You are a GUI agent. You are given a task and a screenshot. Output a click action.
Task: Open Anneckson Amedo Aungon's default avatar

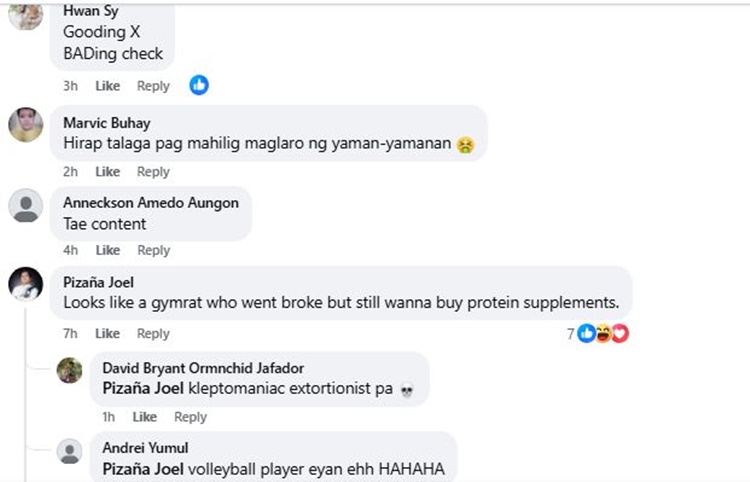(x=26, y=206)
